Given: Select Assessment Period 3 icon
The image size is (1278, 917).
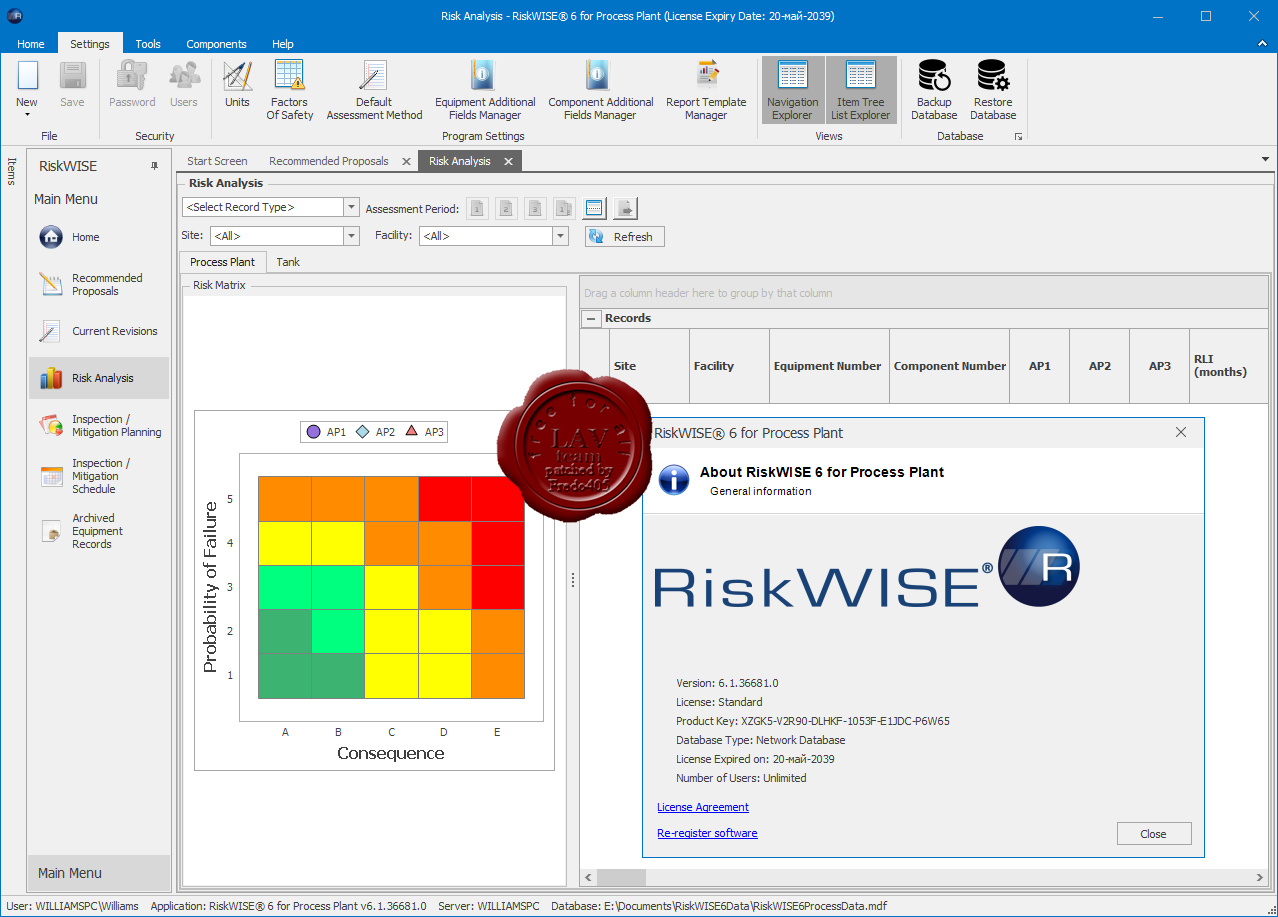Looking at the screenshot, I should (535, 208).
